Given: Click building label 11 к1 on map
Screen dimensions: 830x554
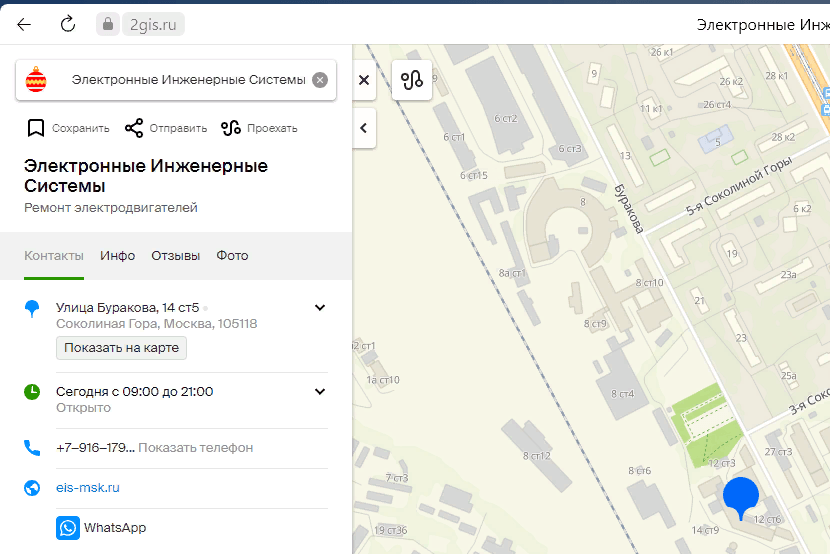Looking at the screenshot, I should tap(651, 108).
